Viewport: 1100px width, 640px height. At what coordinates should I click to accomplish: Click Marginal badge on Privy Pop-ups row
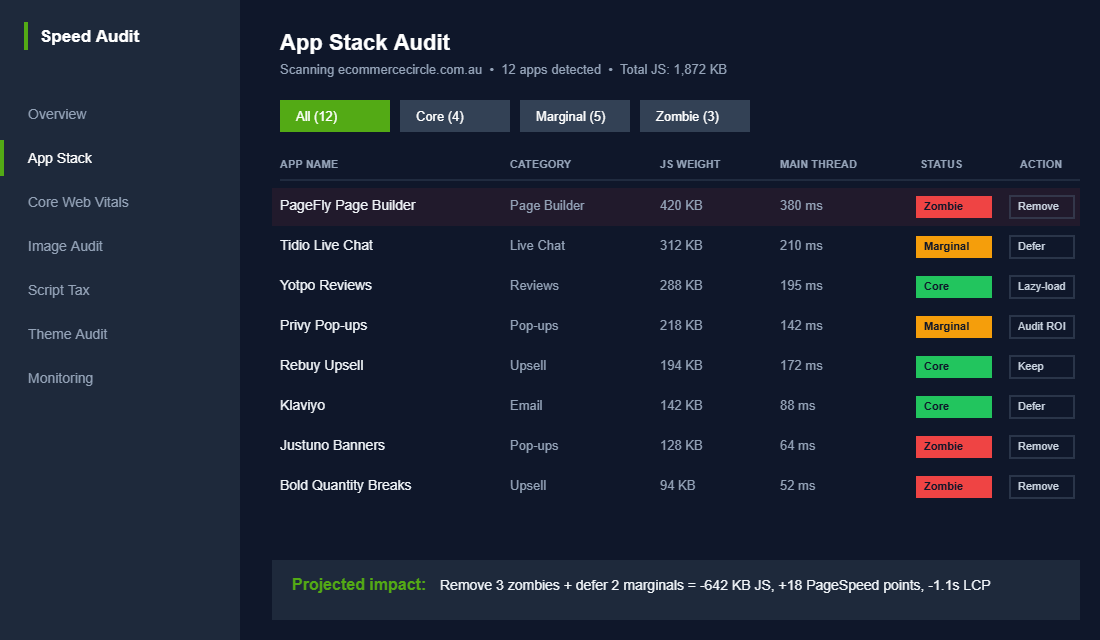953,326
